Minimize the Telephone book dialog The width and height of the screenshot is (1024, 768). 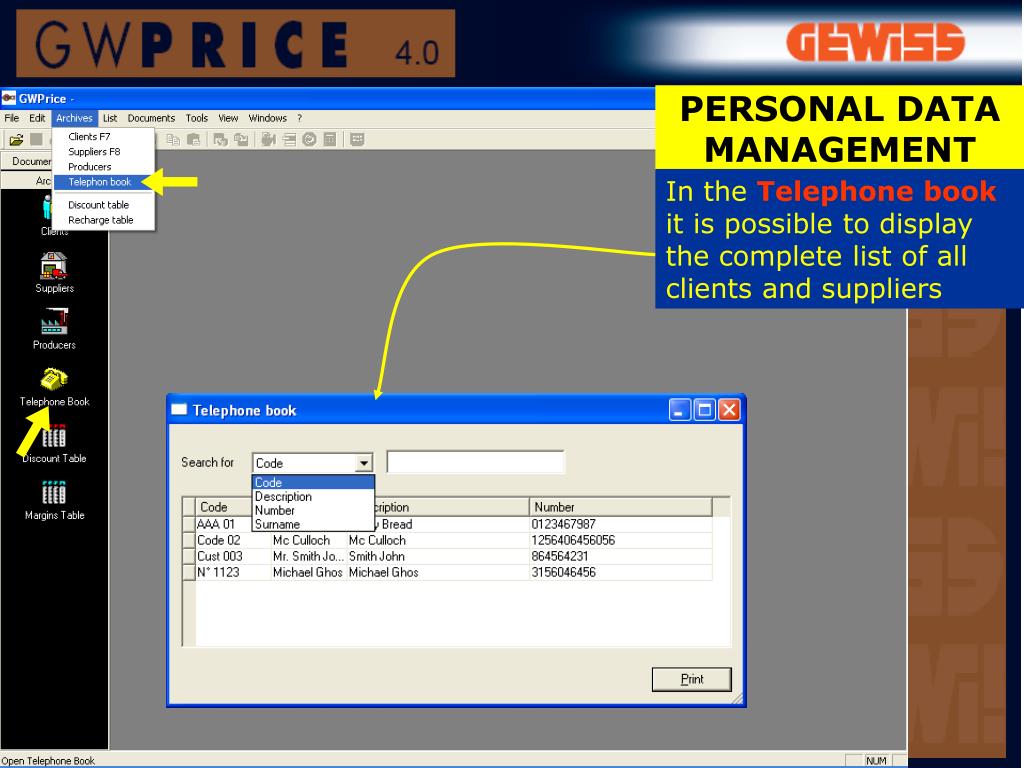tap(680, 410)
